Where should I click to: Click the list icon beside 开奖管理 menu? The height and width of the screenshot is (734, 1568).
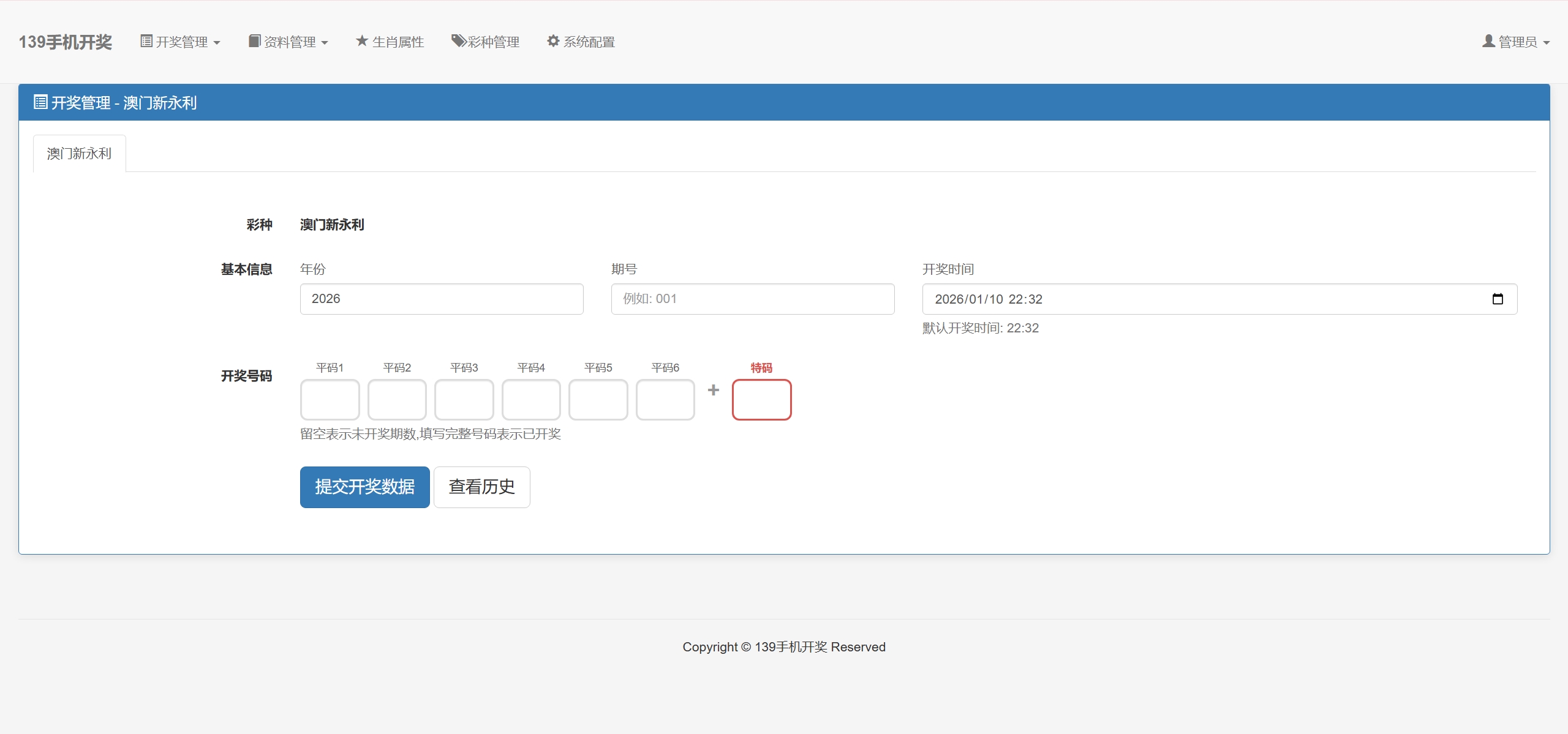[146, 41]
